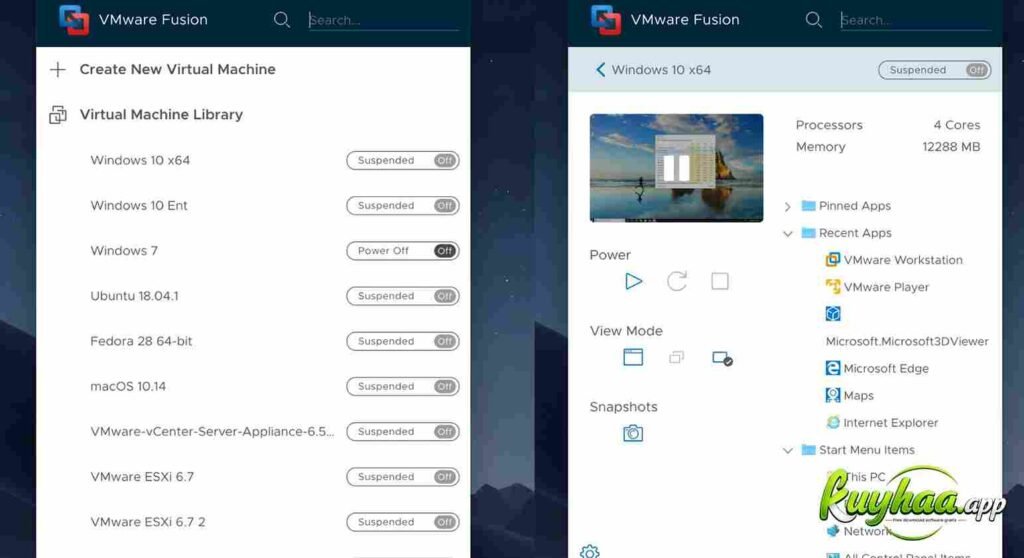The height and width of the screenshot is (558, 1024).
Task: Open the Windows 10 Ent entry
Action: click(x=138, y=205)
